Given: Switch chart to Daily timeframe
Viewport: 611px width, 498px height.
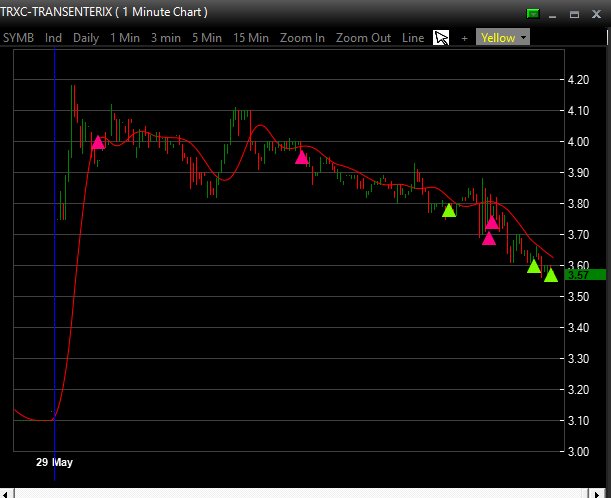Looking at the screenshot, I should tap(86, 38).
